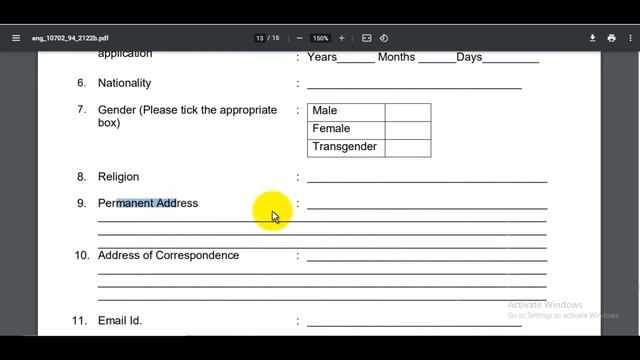This screenshot has width=640, height=360.
Task: Zoom out with the minus icon
Action: [300, 38]
